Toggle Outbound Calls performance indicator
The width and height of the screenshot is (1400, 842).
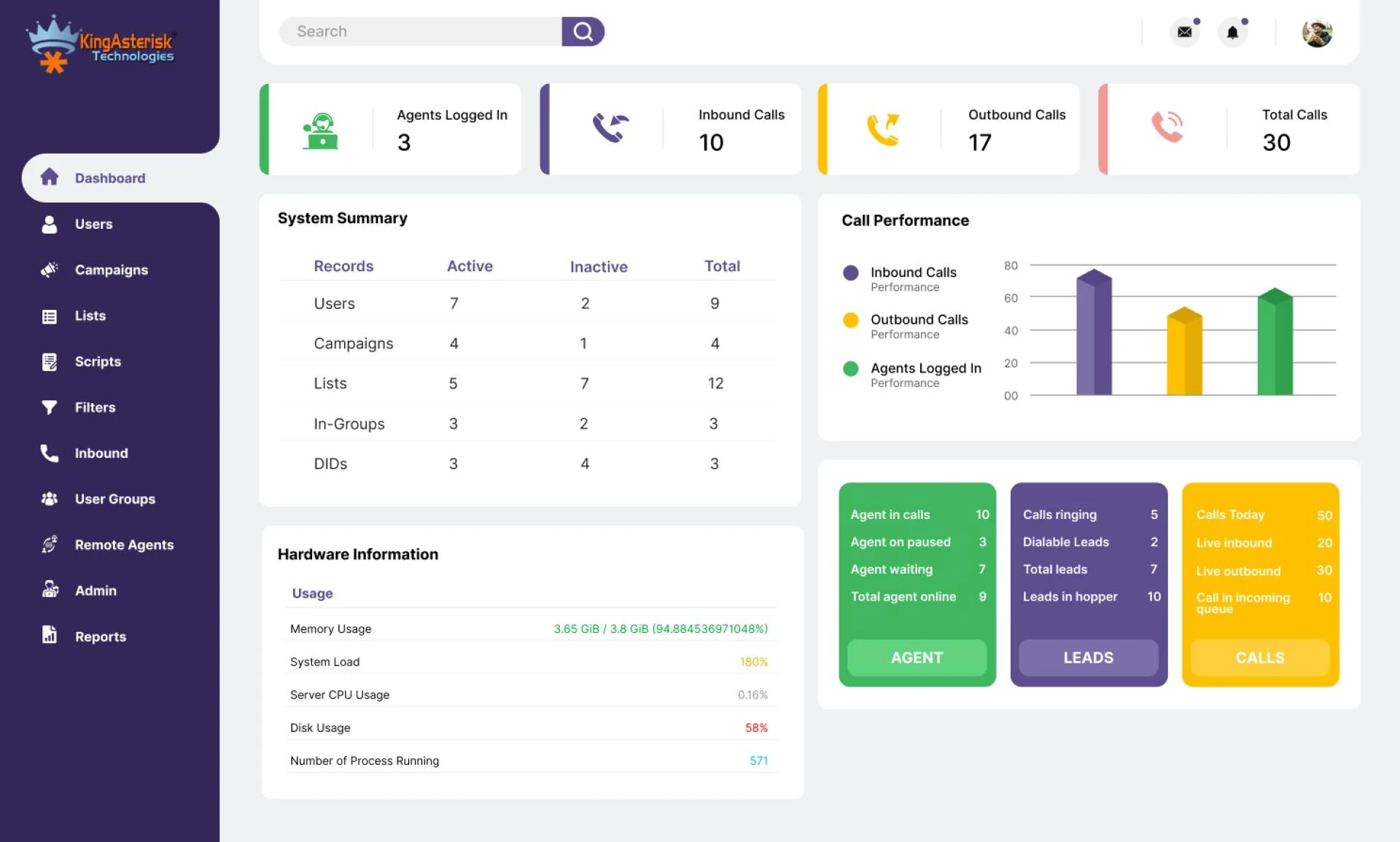point(850,320)
